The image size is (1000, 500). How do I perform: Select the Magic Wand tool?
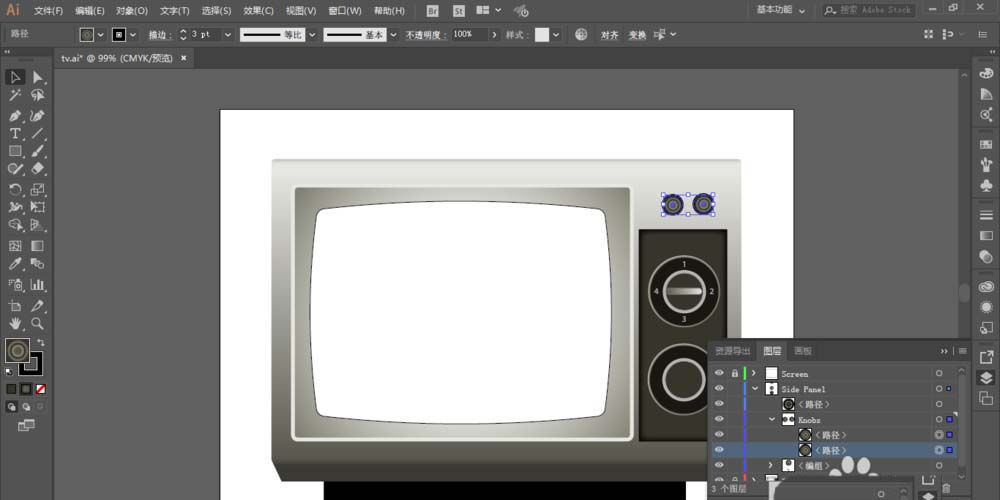15,96
